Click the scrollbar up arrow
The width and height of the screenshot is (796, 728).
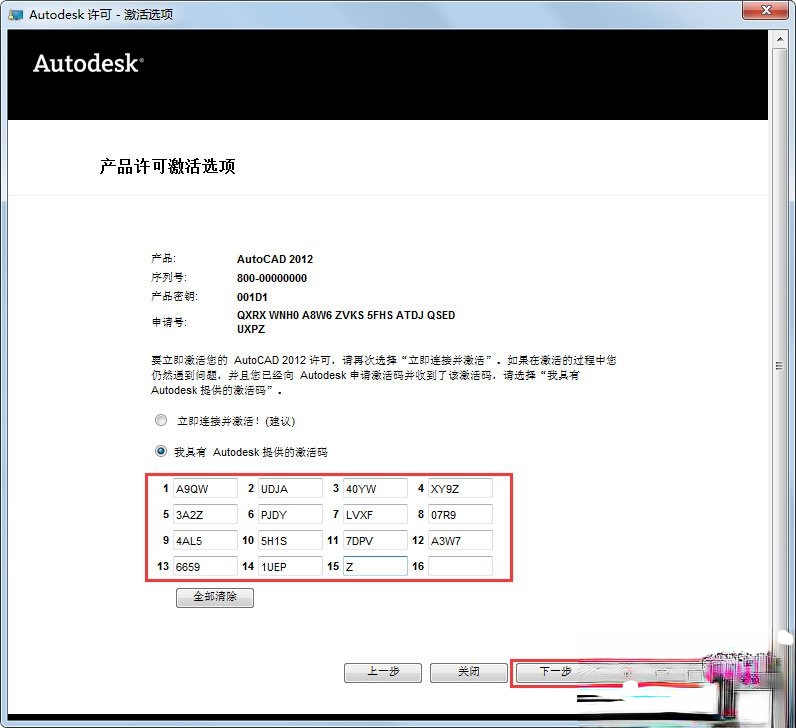pos(779,39)
